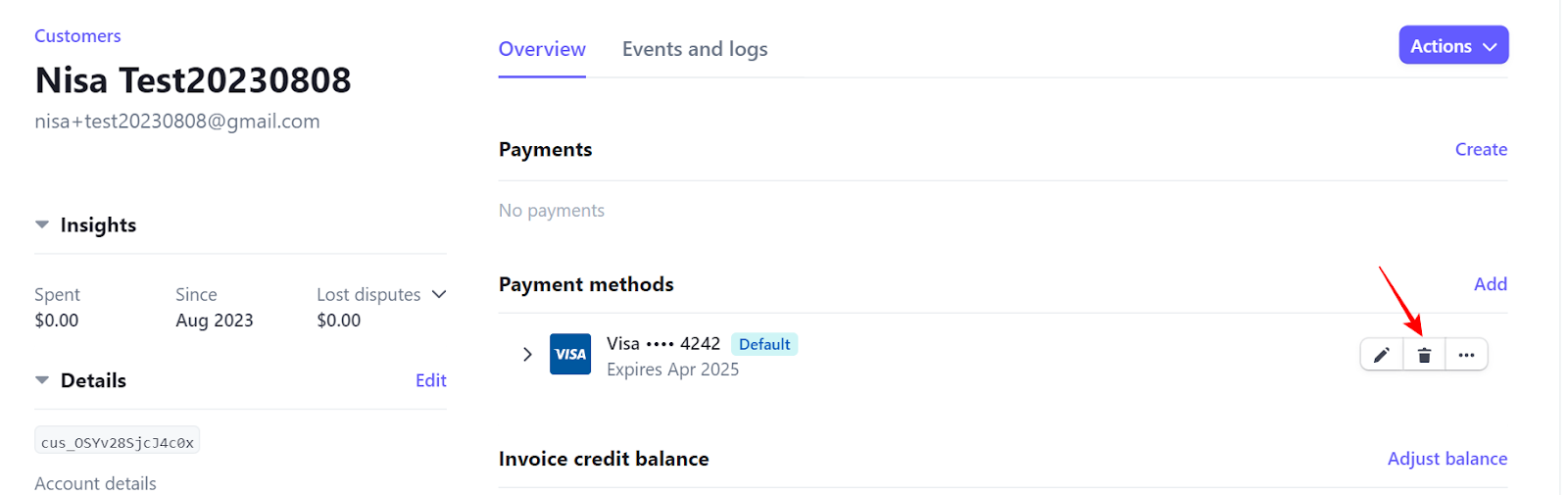Click the customer email address

(177, 122)
